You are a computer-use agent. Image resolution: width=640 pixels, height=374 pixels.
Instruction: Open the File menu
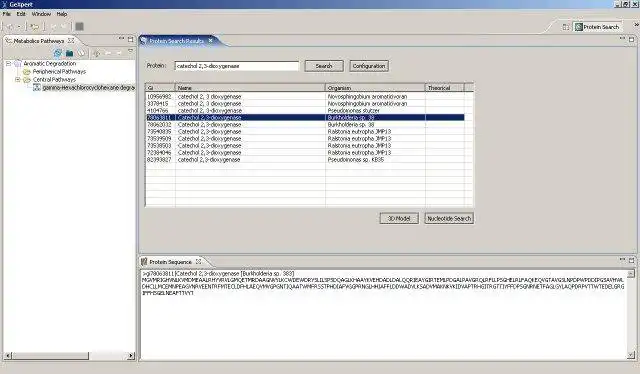coord(7,14)
